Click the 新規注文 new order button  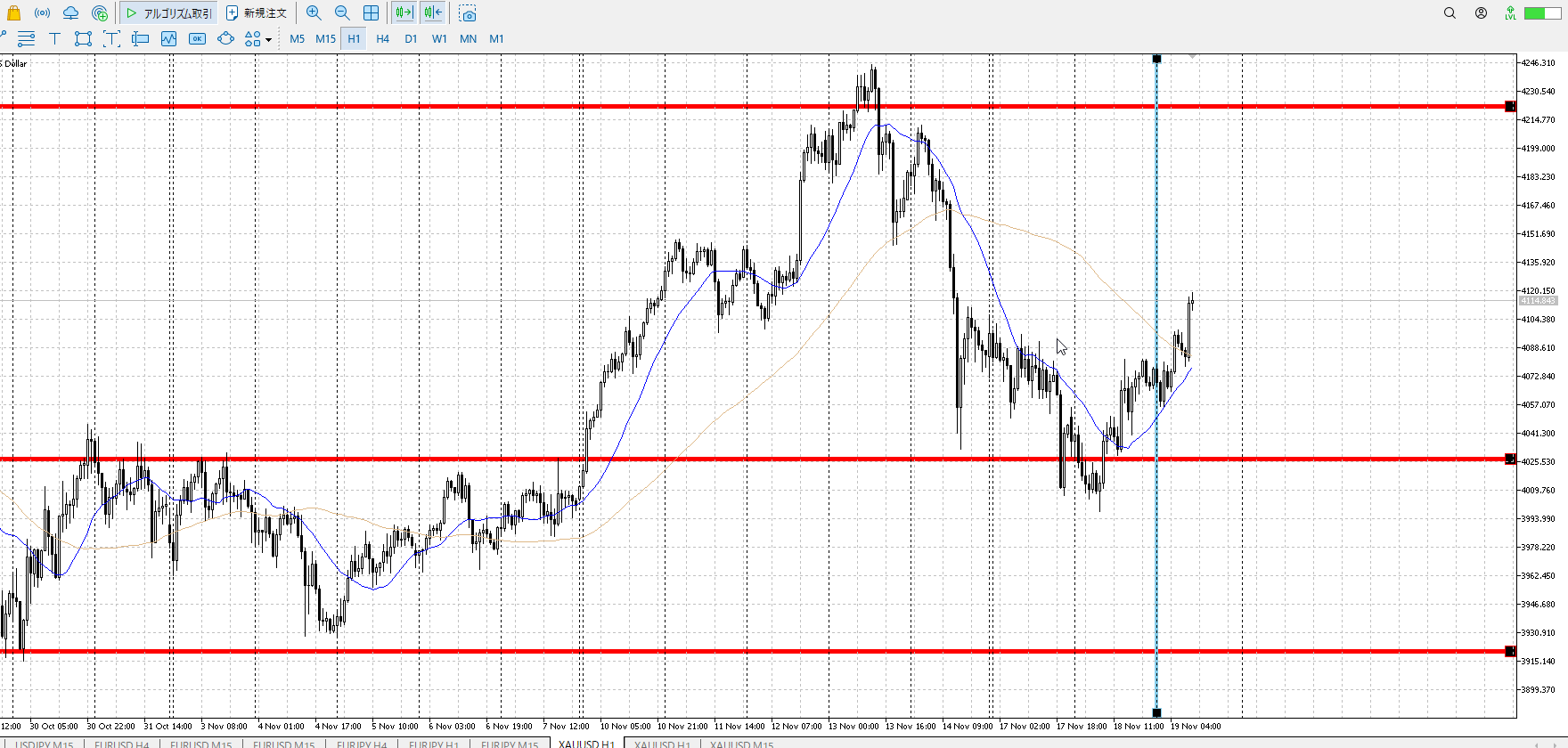click(x=257, y=13)
